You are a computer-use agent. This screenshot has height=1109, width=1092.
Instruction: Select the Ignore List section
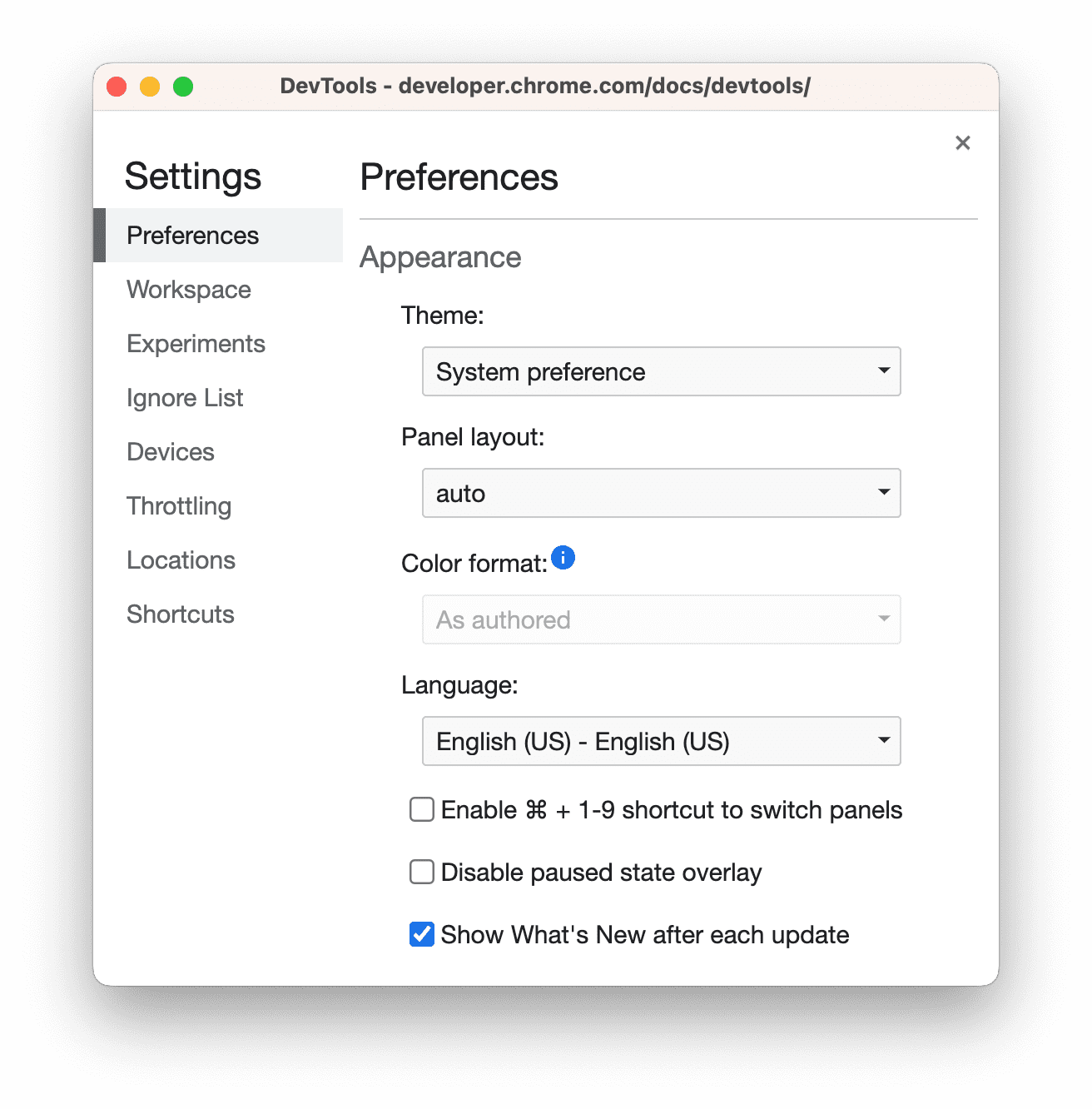[x=184, y=397]
